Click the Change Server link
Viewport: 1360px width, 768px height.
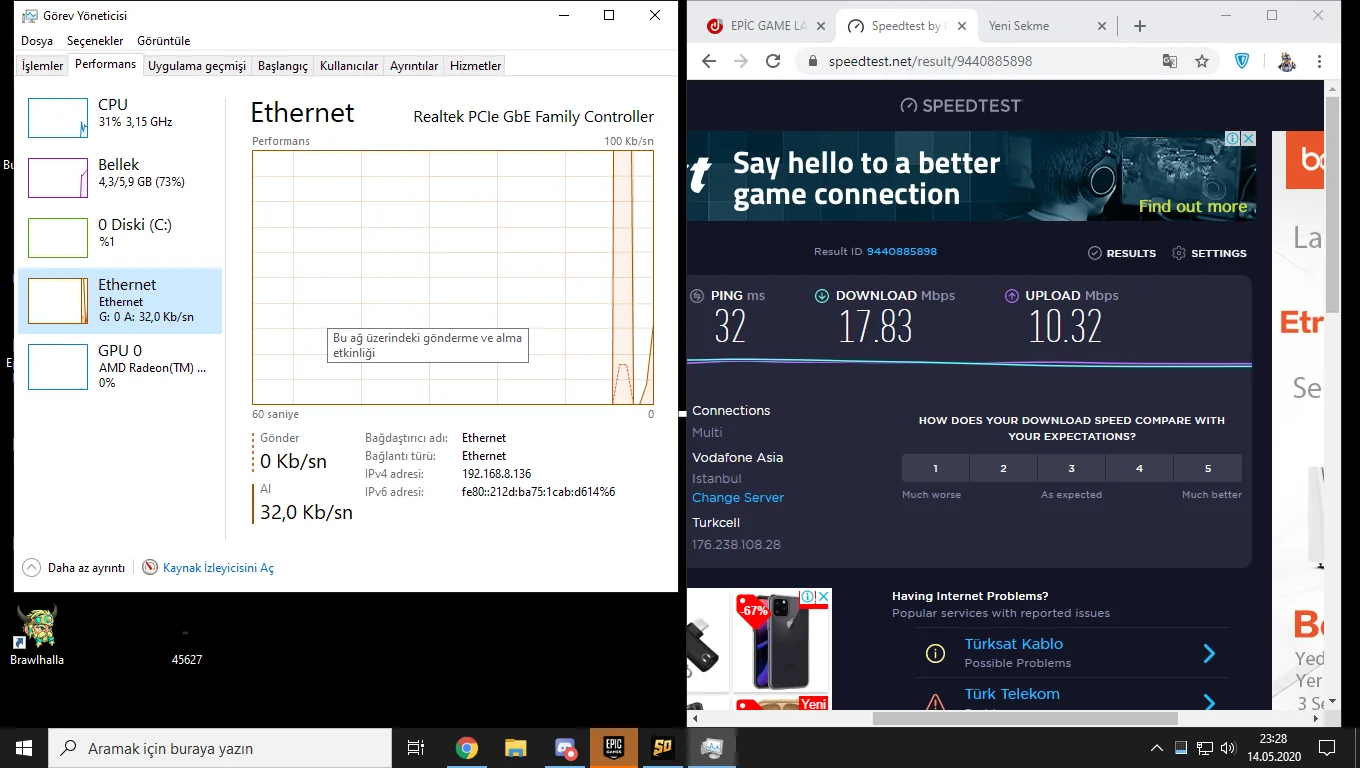point(738,498)
